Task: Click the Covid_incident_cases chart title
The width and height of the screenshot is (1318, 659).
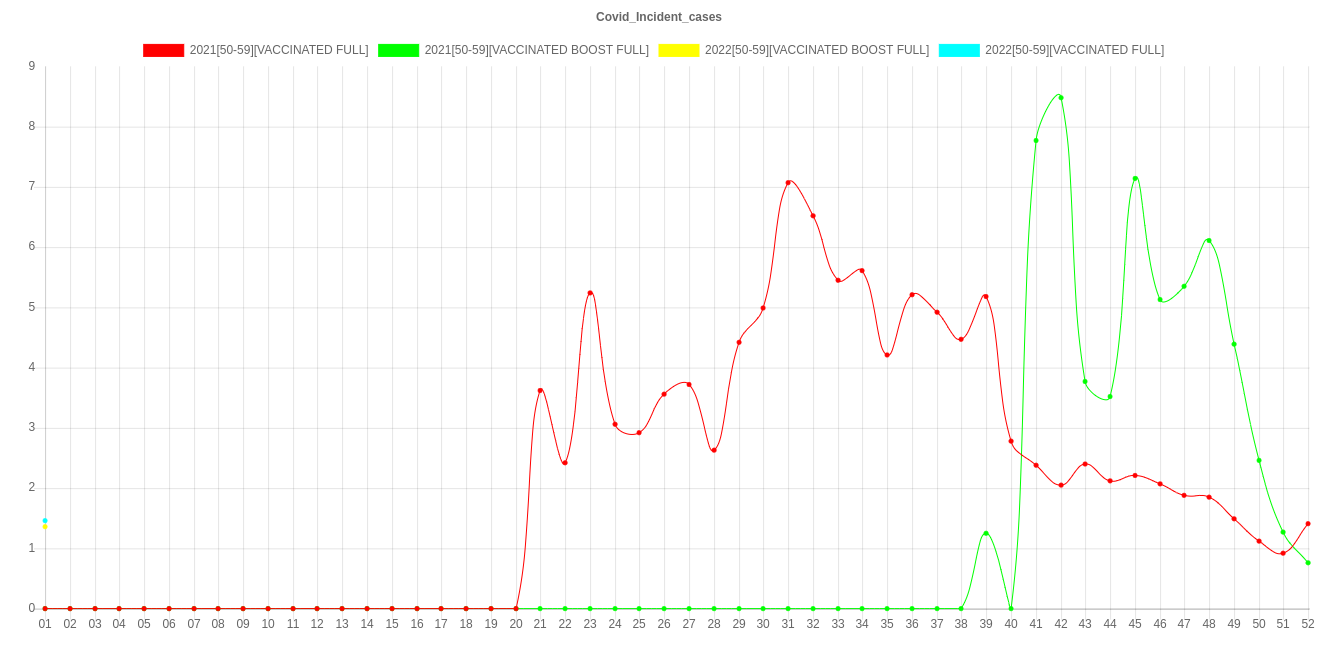Action: point(659,17)
